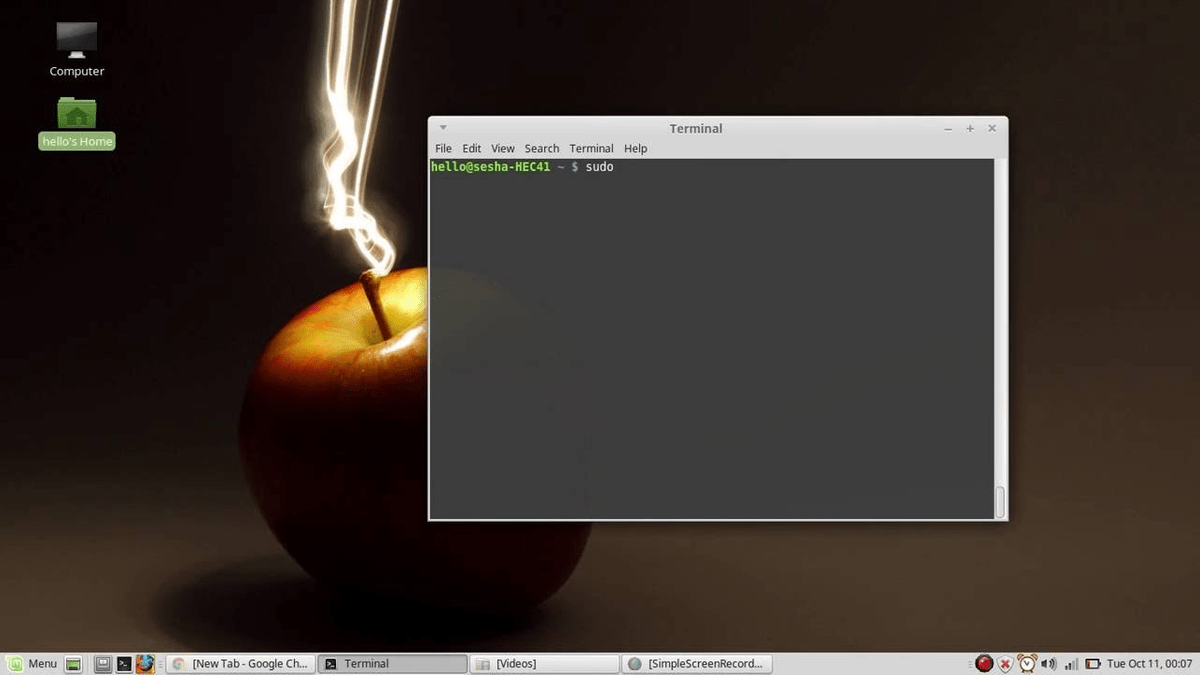Click the red recording indicator in tray
This screenshot has width=1200, height=675.
pyautogui.click(x=984, y=664)
